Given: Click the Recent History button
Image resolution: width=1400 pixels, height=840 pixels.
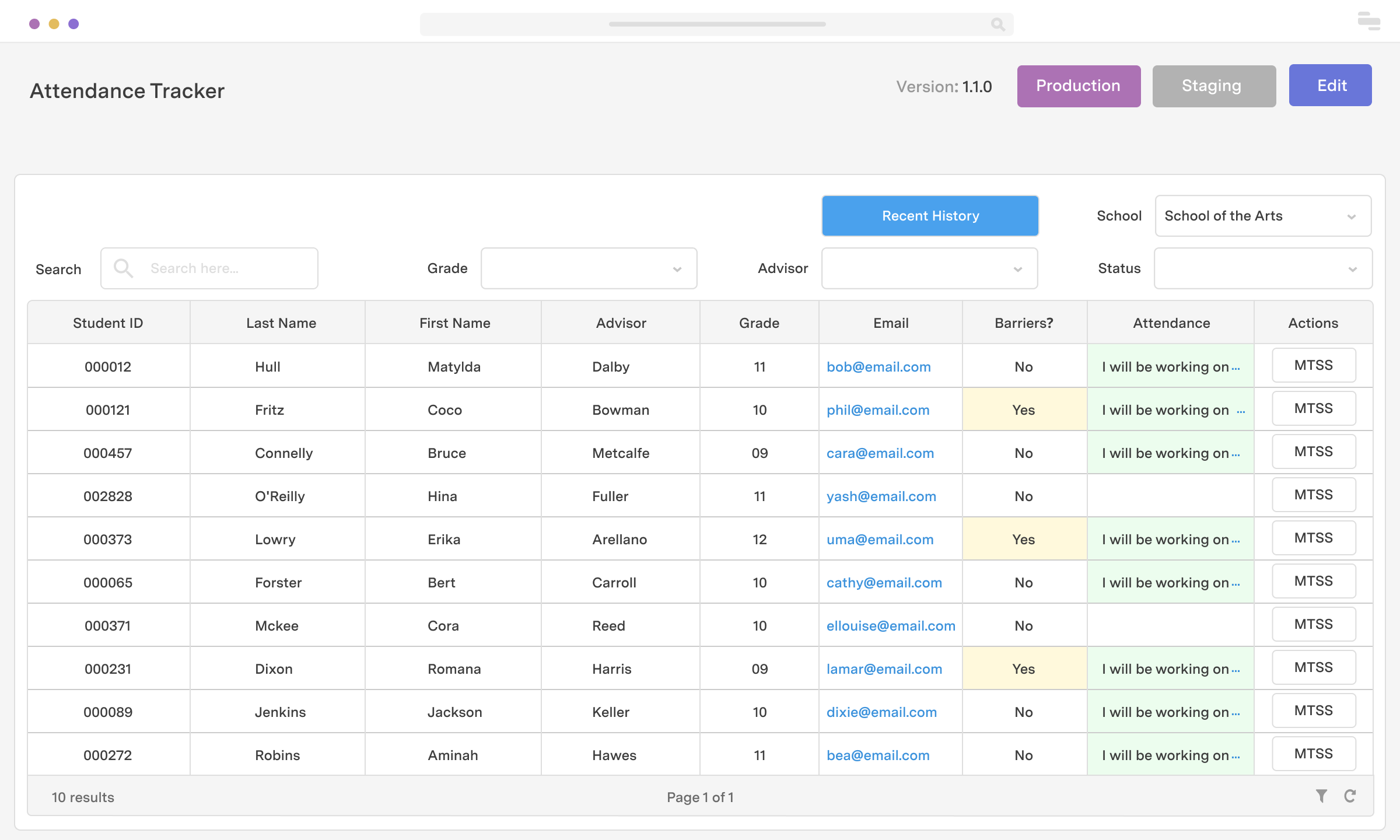Looking at the screenshot, I should coord(930,216).
